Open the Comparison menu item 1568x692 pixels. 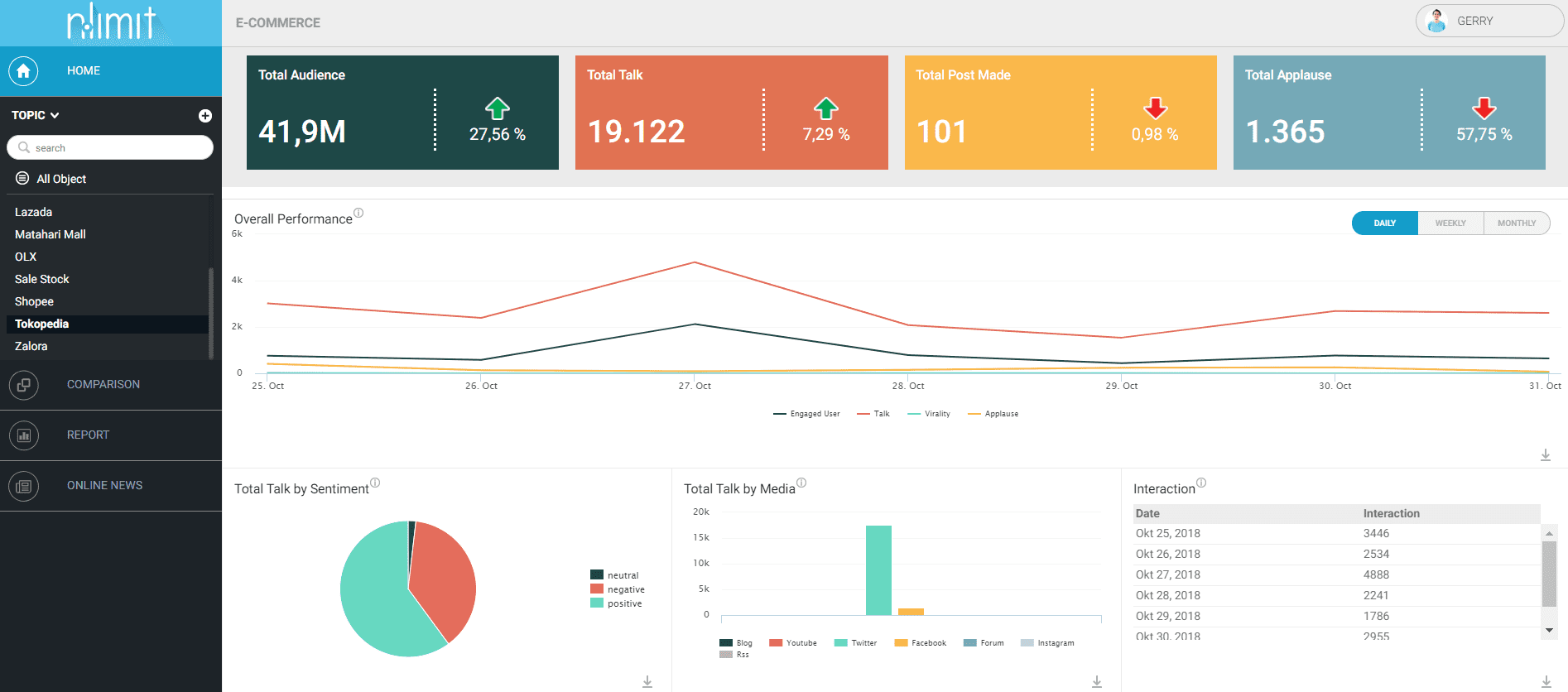[x=111, y=385]
